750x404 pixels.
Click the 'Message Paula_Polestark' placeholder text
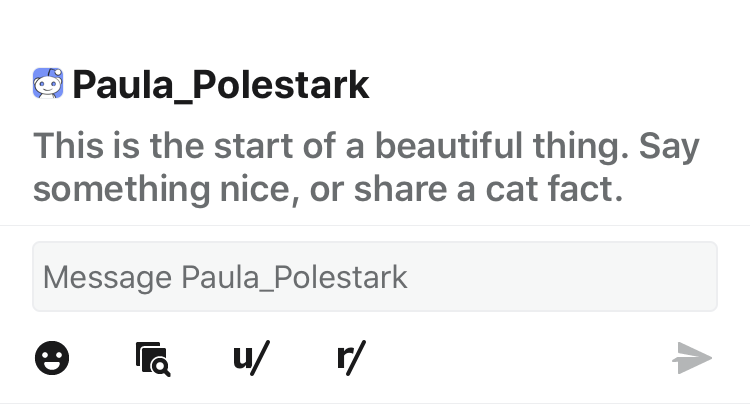(225, 277)
